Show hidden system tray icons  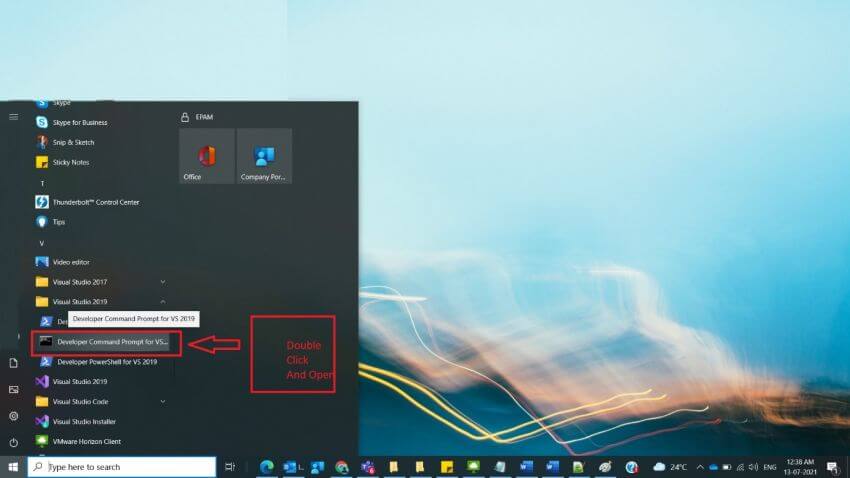pos(700,467)
